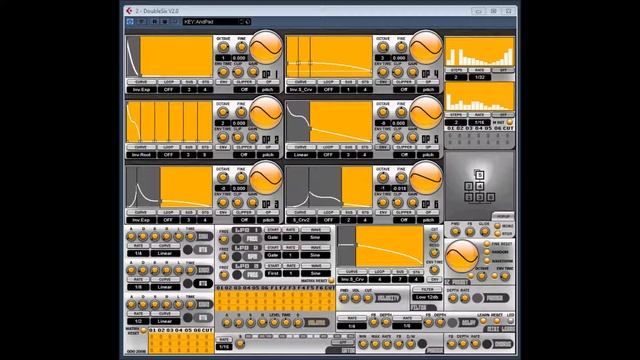Click the LFO 1 FREE button
This screenshot has height=360, width=640.
252,239
